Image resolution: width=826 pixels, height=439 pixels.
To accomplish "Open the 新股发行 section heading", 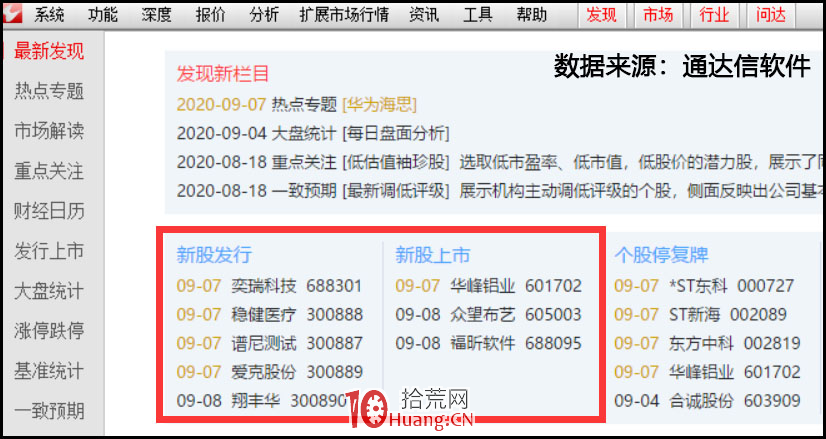I will [x=214, y=255].
